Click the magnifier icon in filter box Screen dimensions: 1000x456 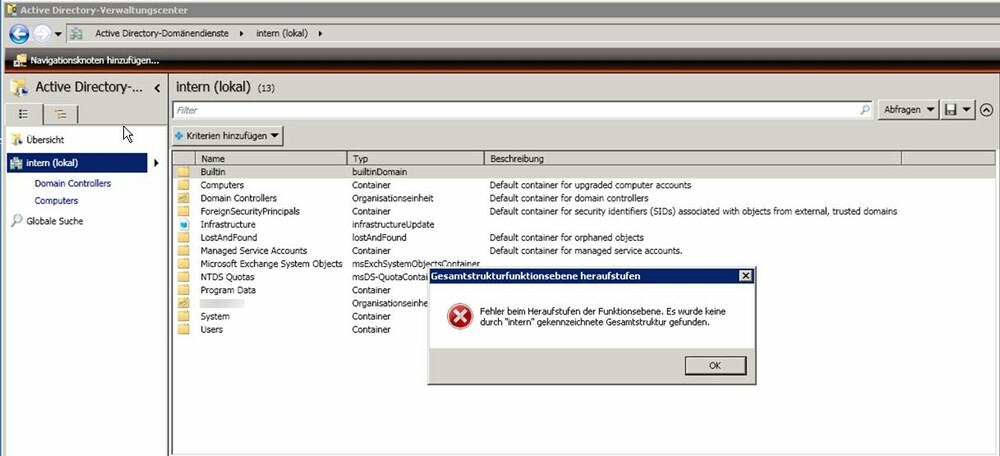point(865,110)
